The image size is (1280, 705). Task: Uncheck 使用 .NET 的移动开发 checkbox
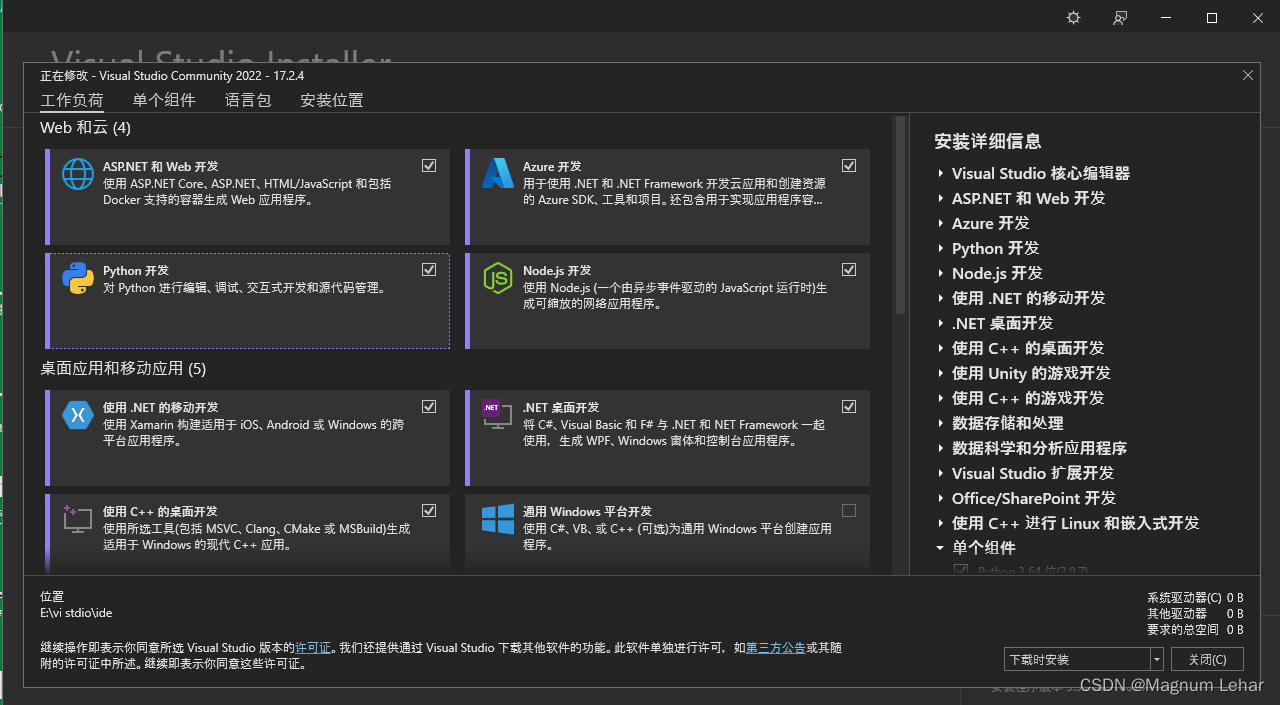pos(429,406)
